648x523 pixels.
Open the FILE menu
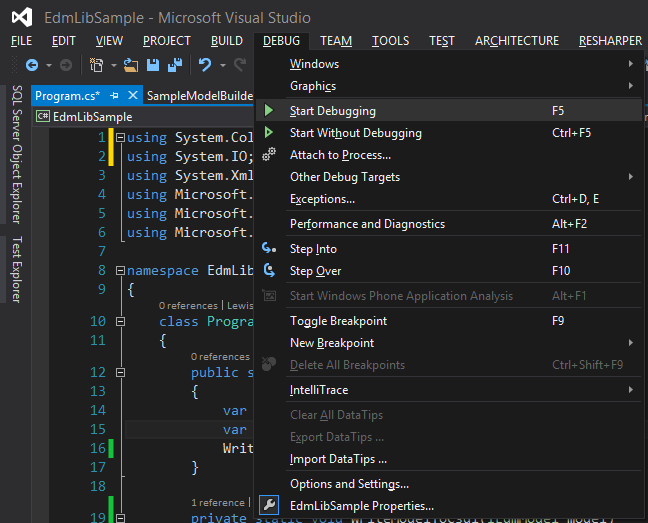pos(21,41)
